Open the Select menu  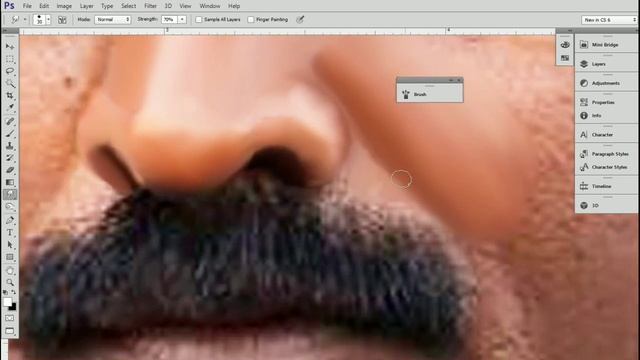point(129,6)
